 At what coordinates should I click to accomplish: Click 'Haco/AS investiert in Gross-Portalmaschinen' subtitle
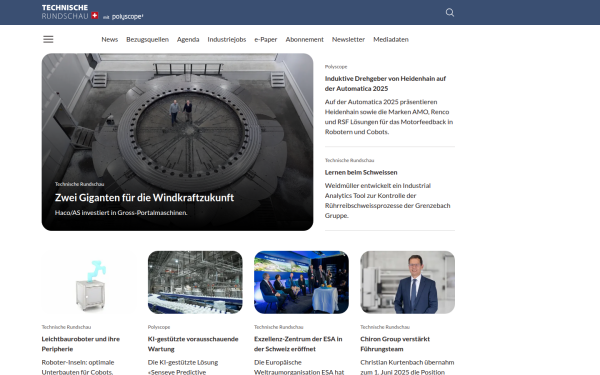(x=121, y=213)
